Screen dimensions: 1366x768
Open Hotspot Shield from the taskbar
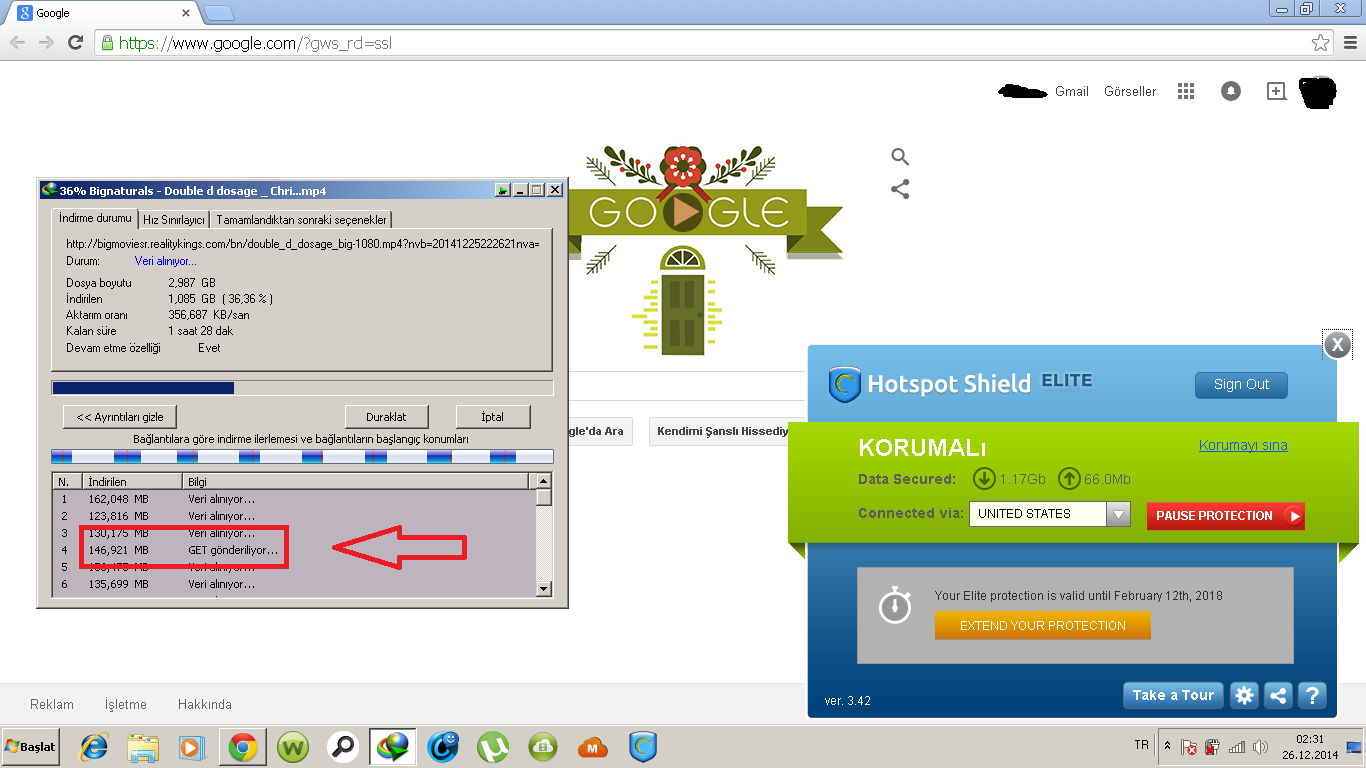[643, 747]
